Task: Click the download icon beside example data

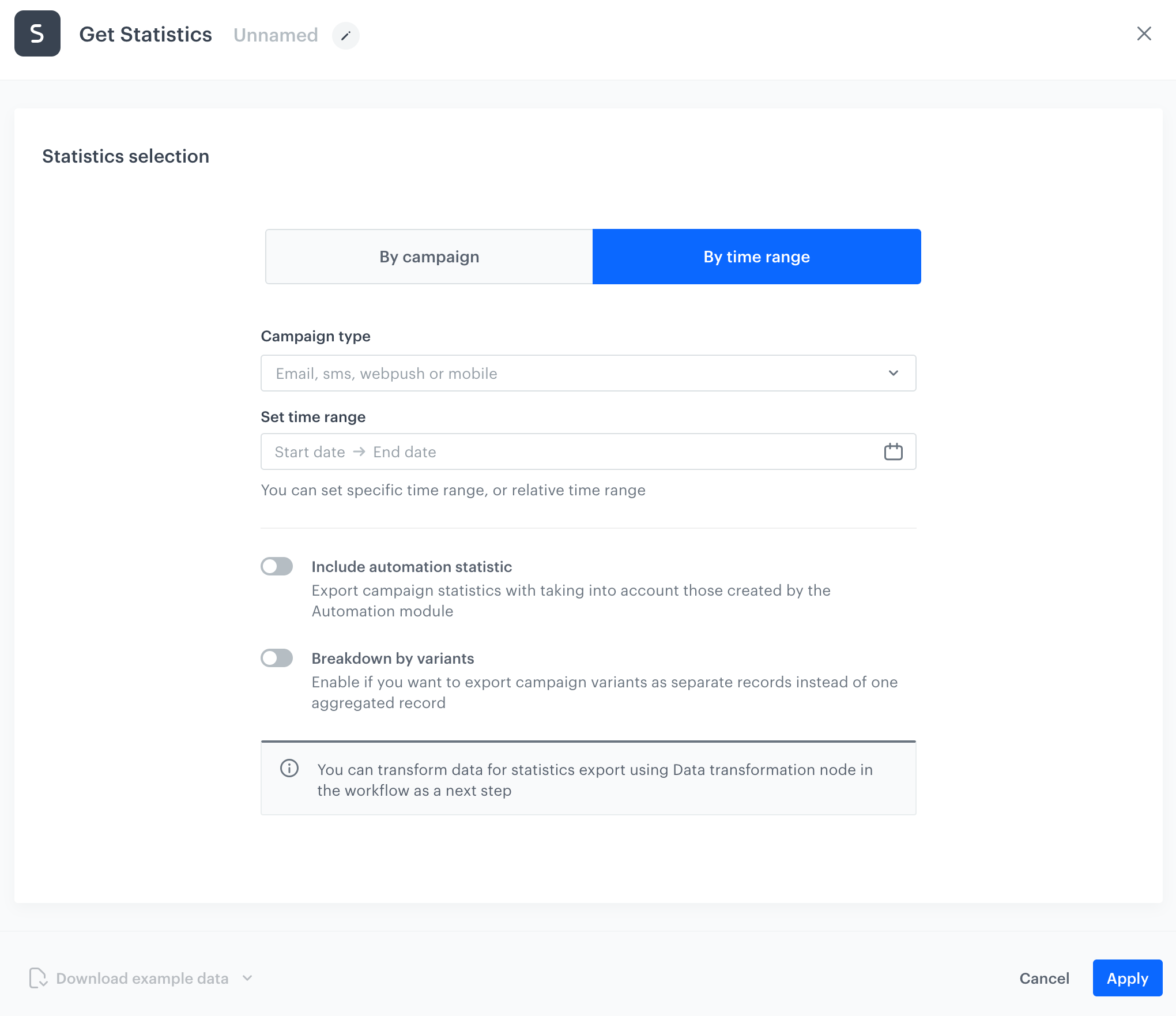Action: point(38,978)
